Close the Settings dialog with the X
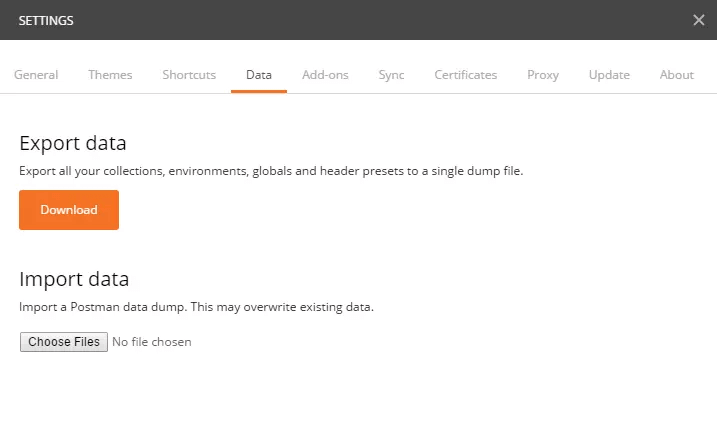 (x=698, y=20)
